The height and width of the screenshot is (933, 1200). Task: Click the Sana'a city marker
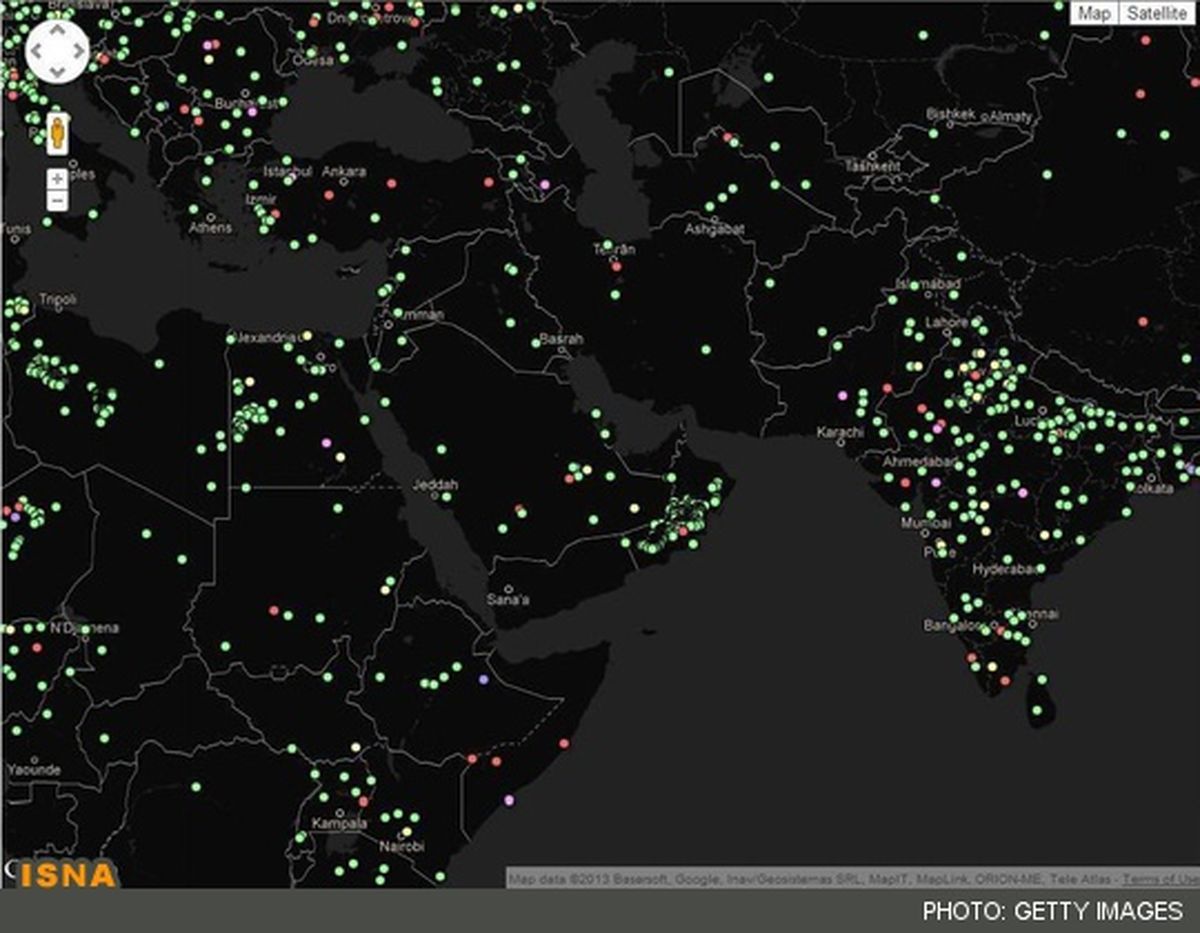pos(509,589)
